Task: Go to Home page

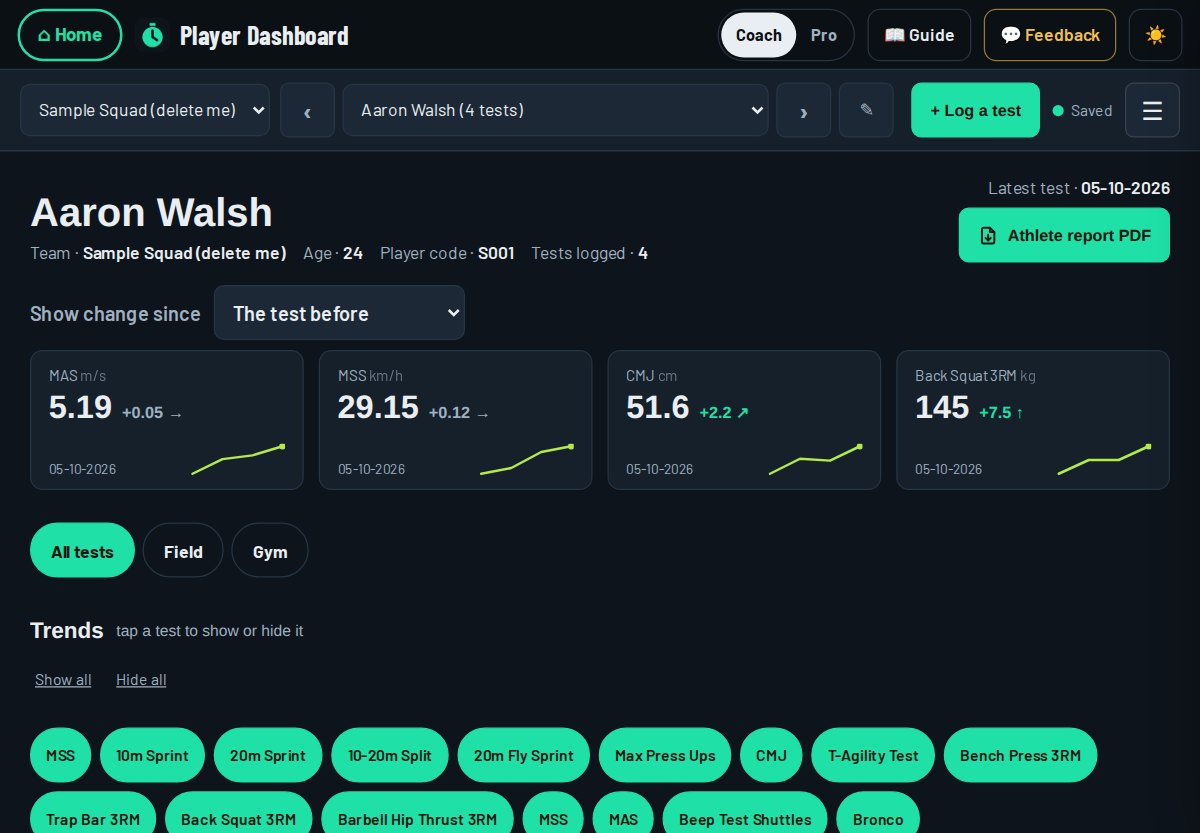Action: (x=70, y=35)
